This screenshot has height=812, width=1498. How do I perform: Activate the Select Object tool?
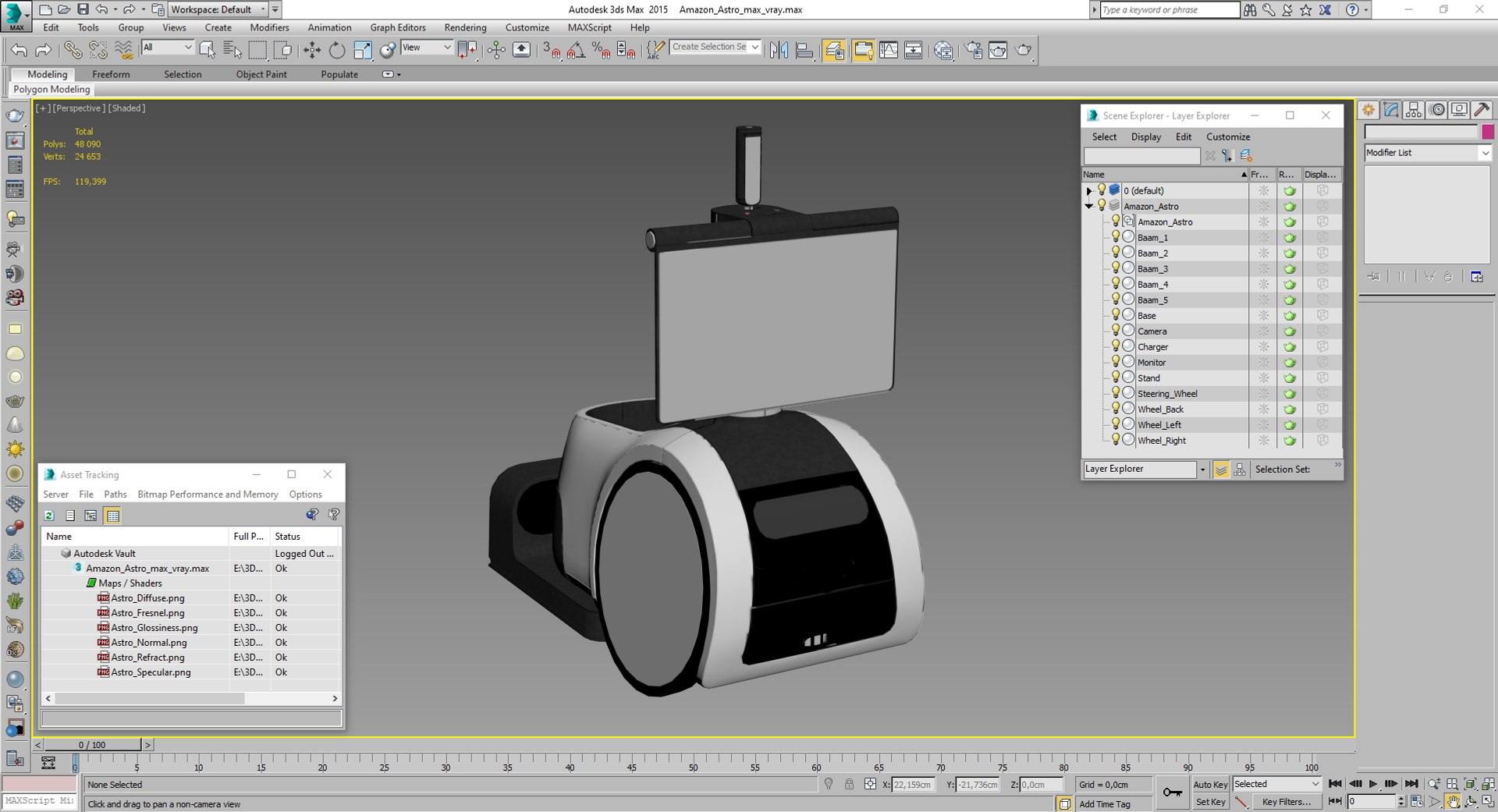(x=208, y=51)
